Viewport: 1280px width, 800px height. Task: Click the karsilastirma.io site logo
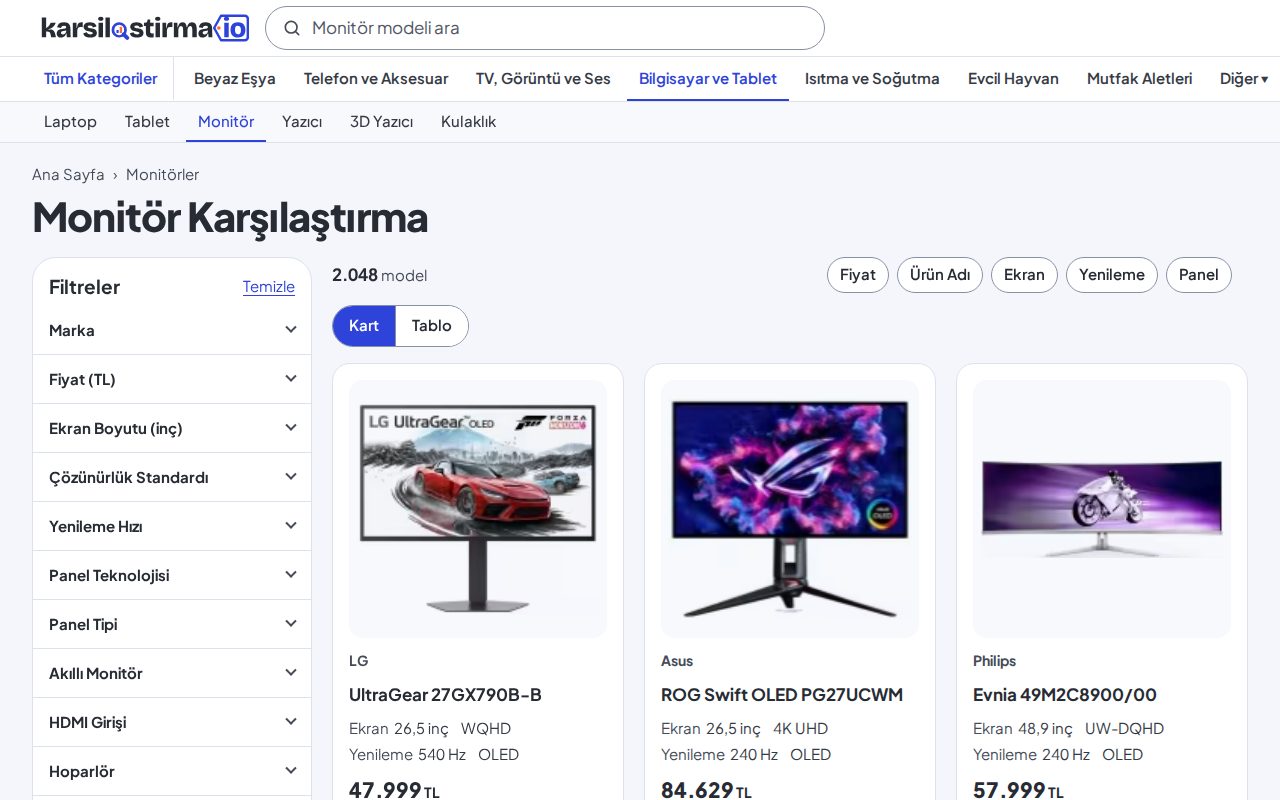pos(145,28)
